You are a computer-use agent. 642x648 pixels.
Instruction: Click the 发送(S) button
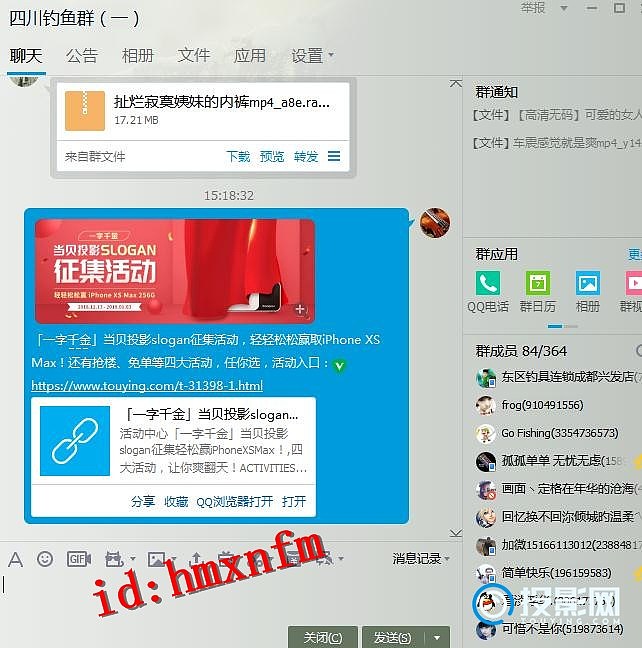[393, 638]
